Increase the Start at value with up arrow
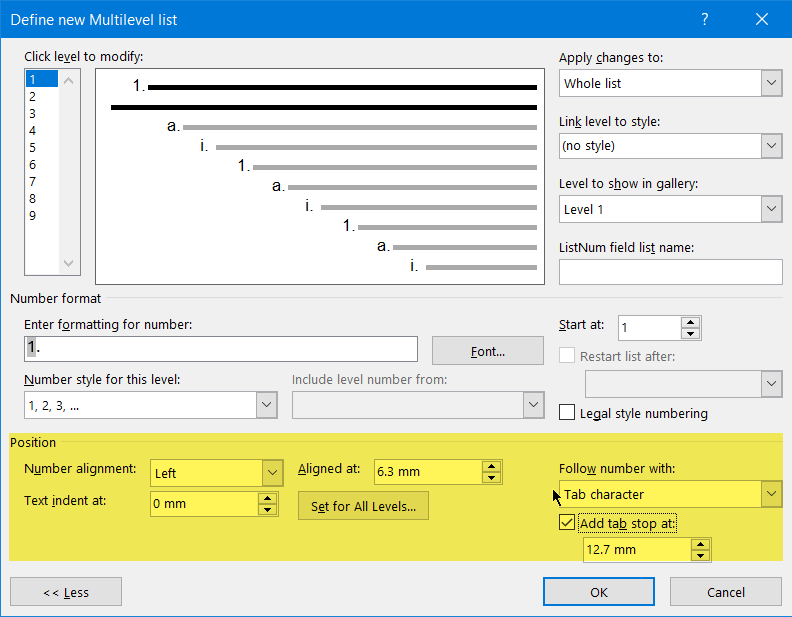792x617 pixels. coord(690,322)
